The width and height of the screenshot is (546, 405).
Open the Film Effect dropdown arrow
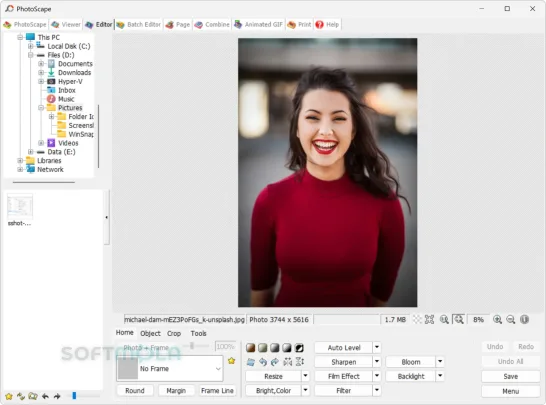click(x=377, y=376)
